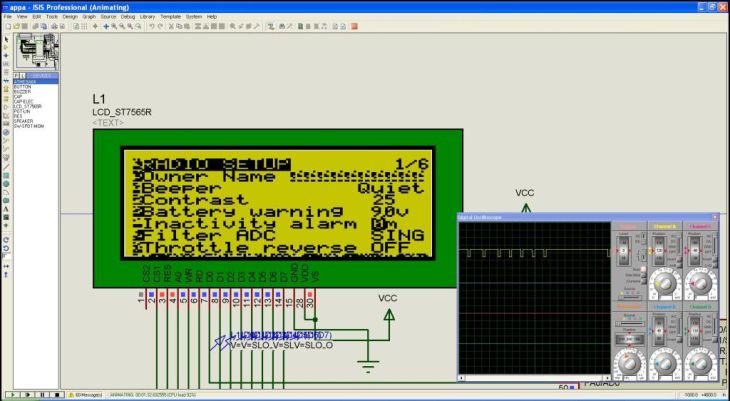Select the 2D line drawing tool

coord(7,166)
